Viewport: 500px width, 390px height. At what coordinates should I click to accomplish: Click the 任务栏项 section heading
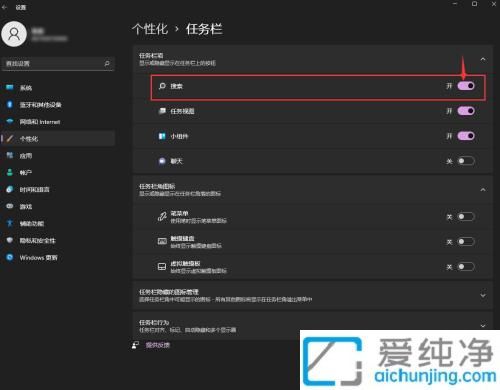tap(151, 56)
